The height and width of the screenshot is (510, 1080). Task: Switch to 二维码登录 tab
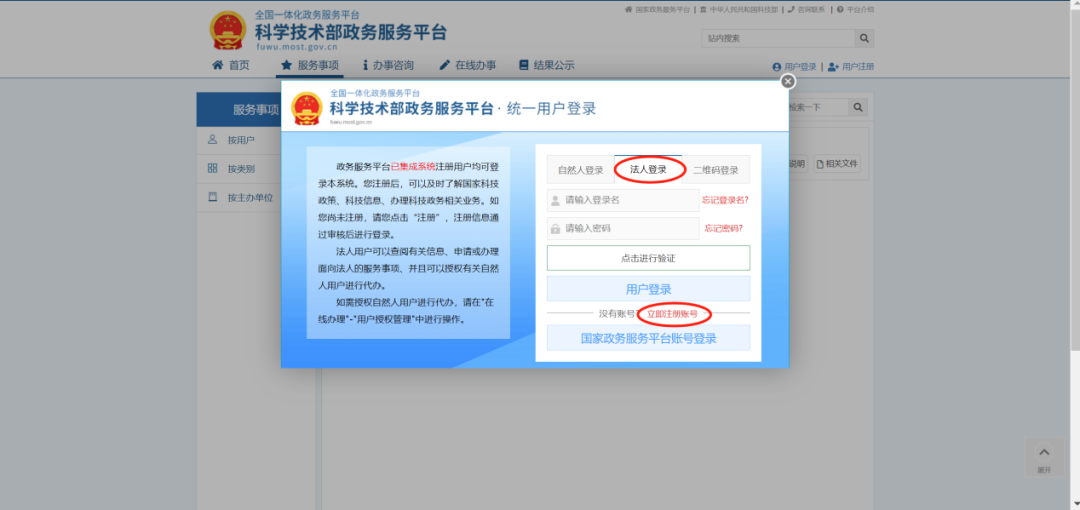tap(716, 170)
